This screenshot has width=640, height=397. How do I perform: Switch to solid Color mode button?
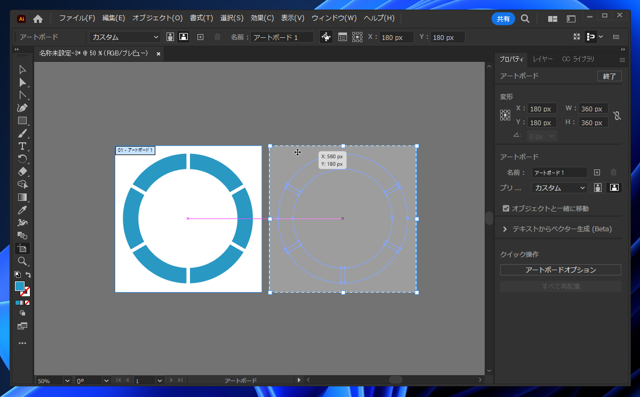(18, 303)
